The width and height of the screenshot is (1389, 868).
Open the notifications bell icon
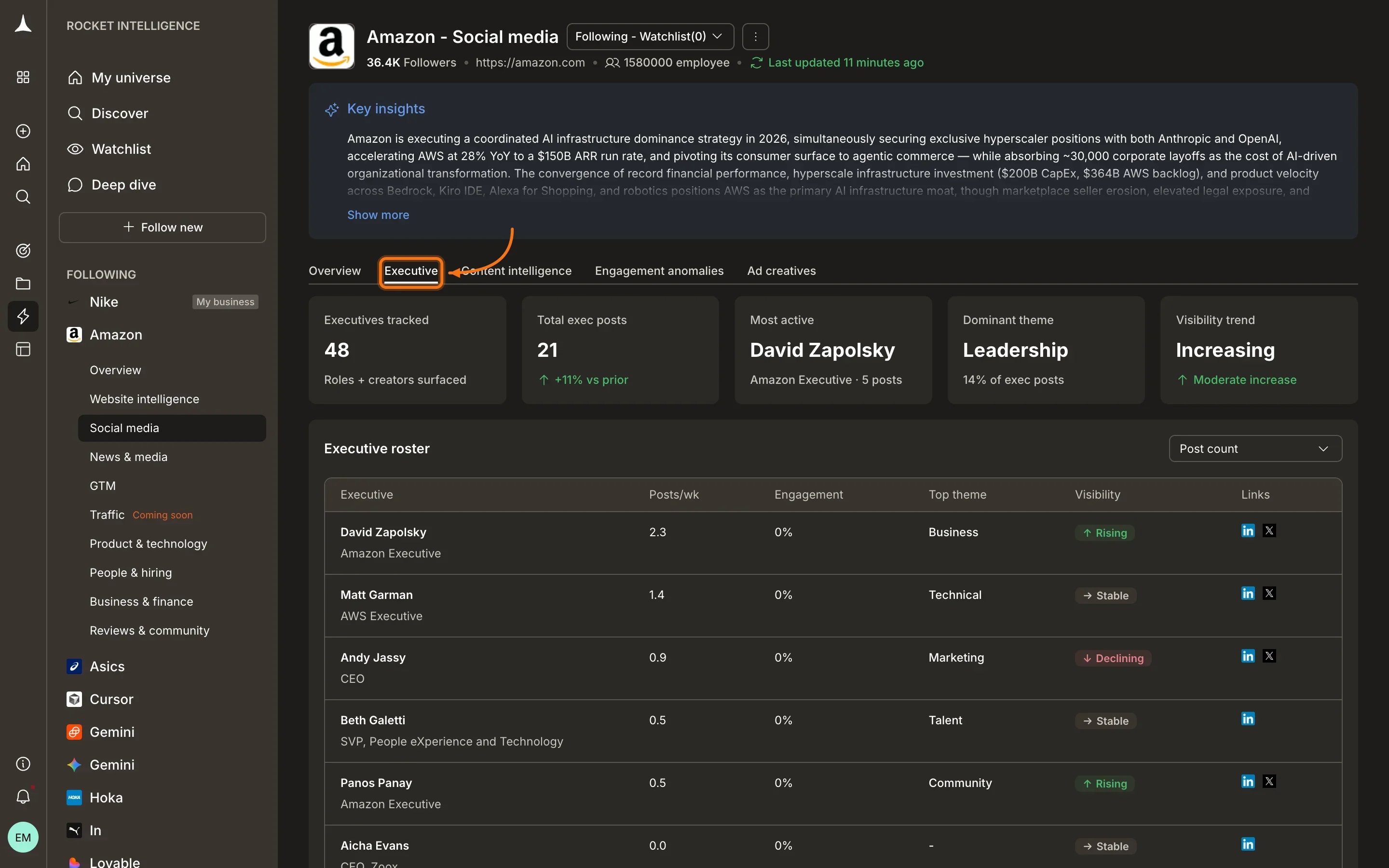pyautogui.click(x=23, y=797)
